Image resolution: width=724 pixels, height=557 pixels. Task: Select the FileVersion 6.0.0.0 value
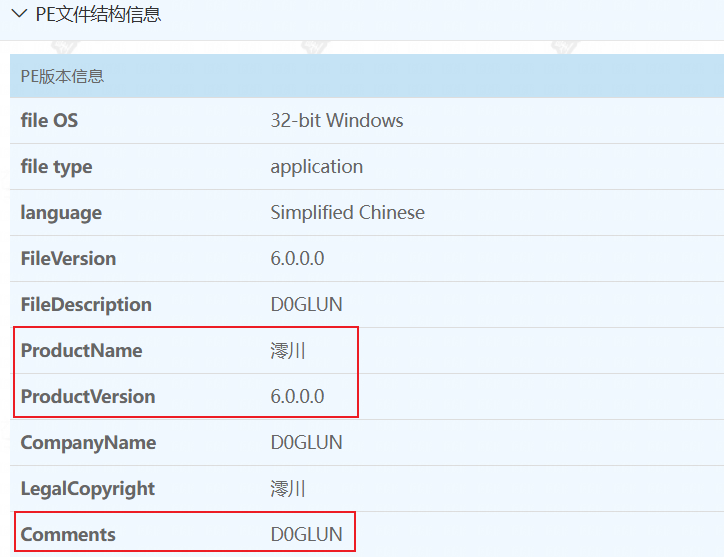click(x=297, y=259)
